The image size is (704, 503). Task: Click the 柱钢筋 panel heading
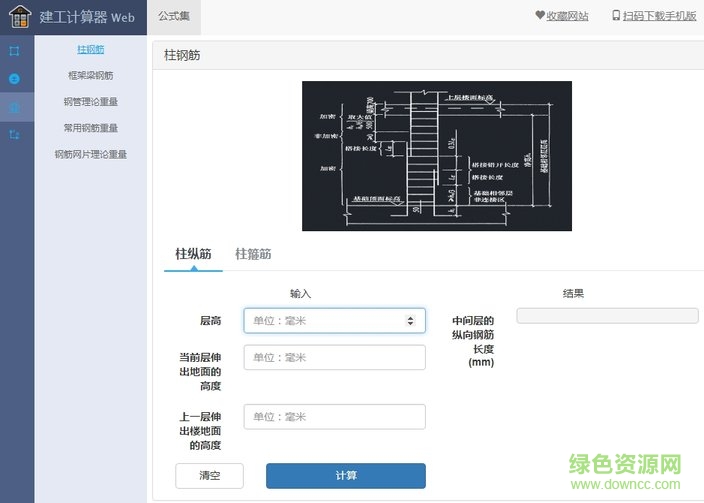click(x=182, y=55)
